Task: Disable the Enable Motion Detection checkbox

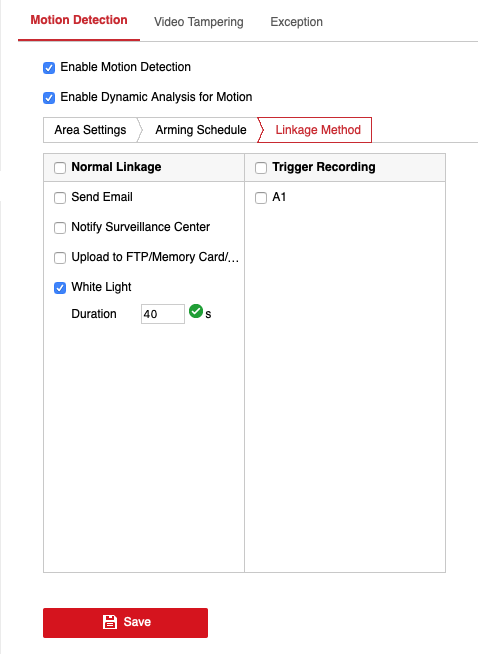Action: point(49,68)
